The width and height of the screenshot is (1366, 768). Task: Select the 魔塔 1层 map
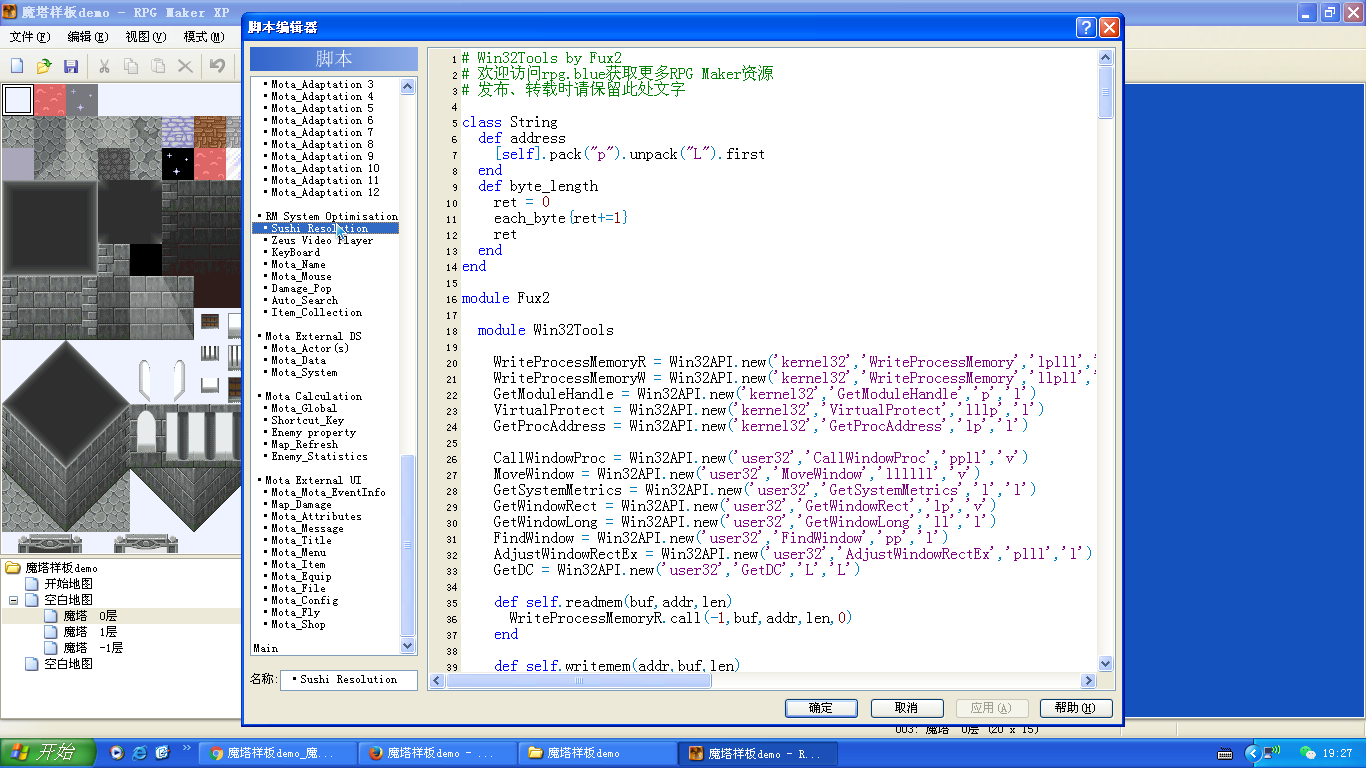(90, 632)
